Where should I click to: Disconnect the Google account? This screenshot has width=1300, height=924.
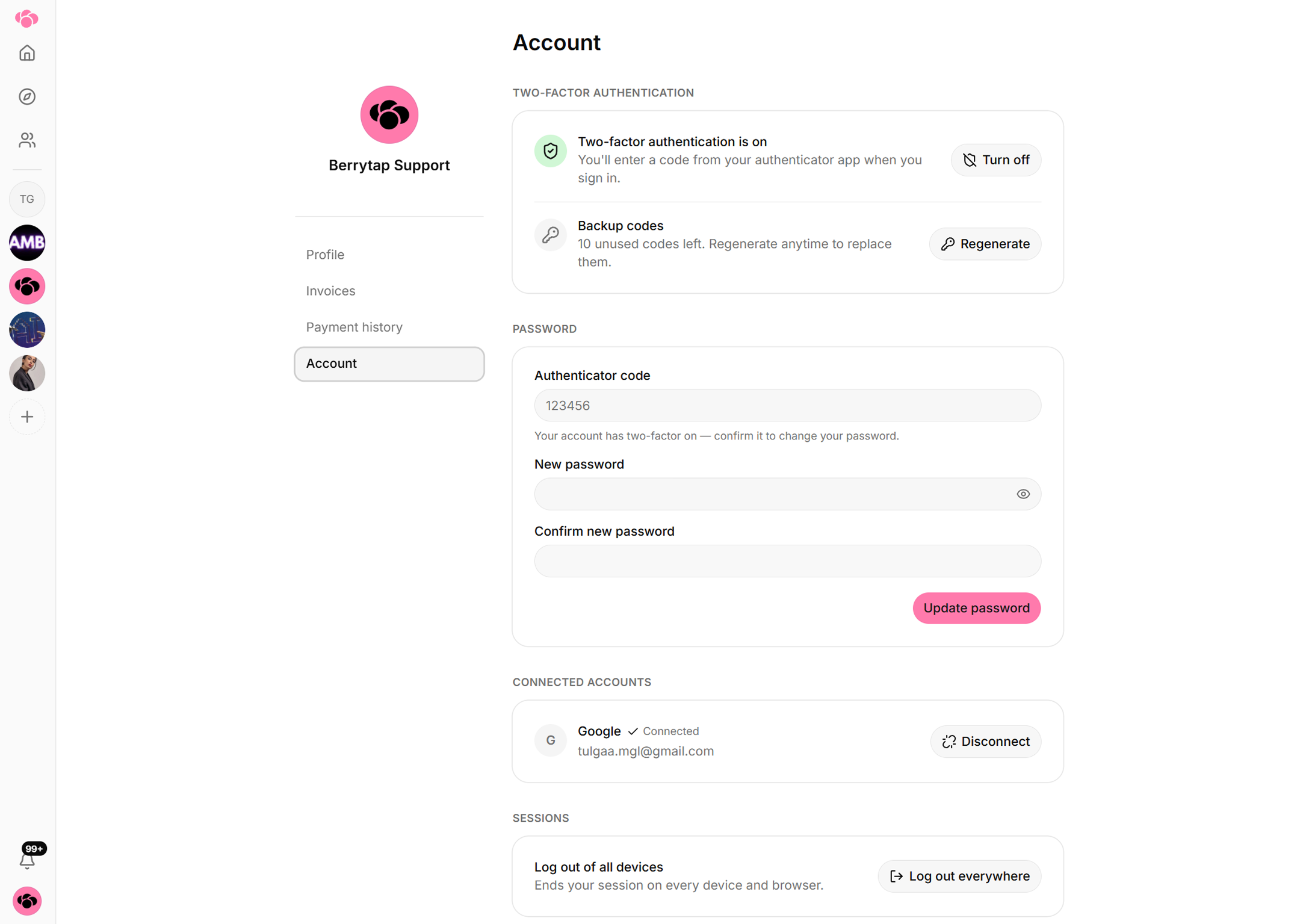click(986, 742)
